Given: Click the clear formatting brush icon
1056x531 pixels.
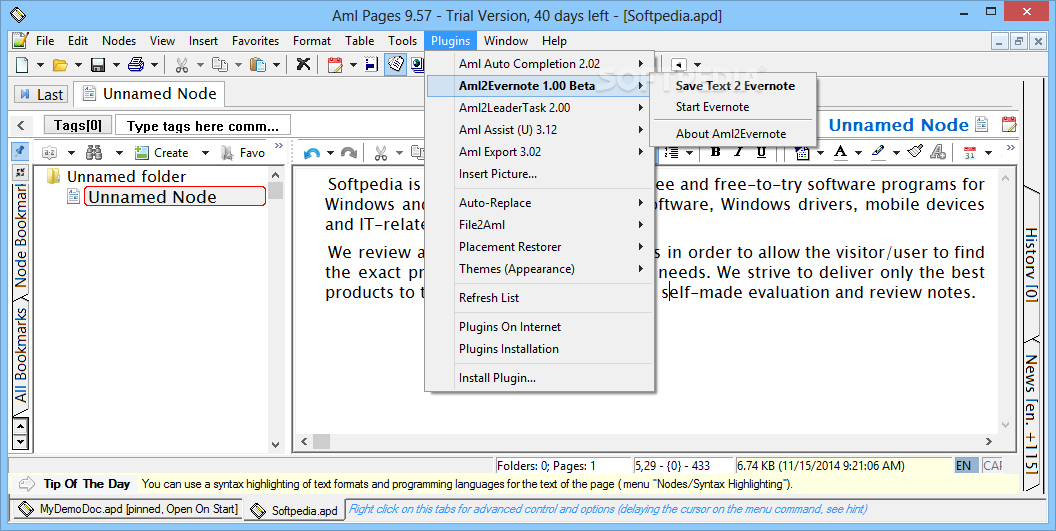Looking at the screenshot, I should (915, 152).
